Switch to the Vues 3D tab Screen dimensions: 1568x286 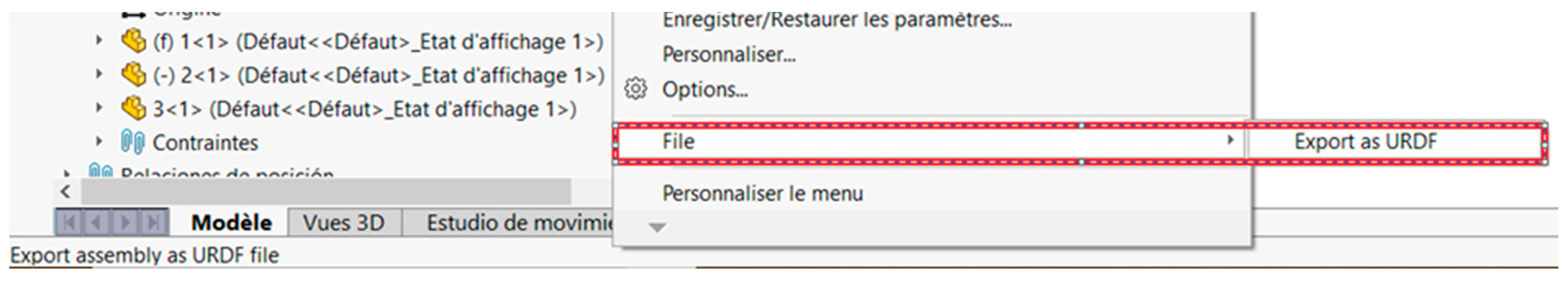344,223
